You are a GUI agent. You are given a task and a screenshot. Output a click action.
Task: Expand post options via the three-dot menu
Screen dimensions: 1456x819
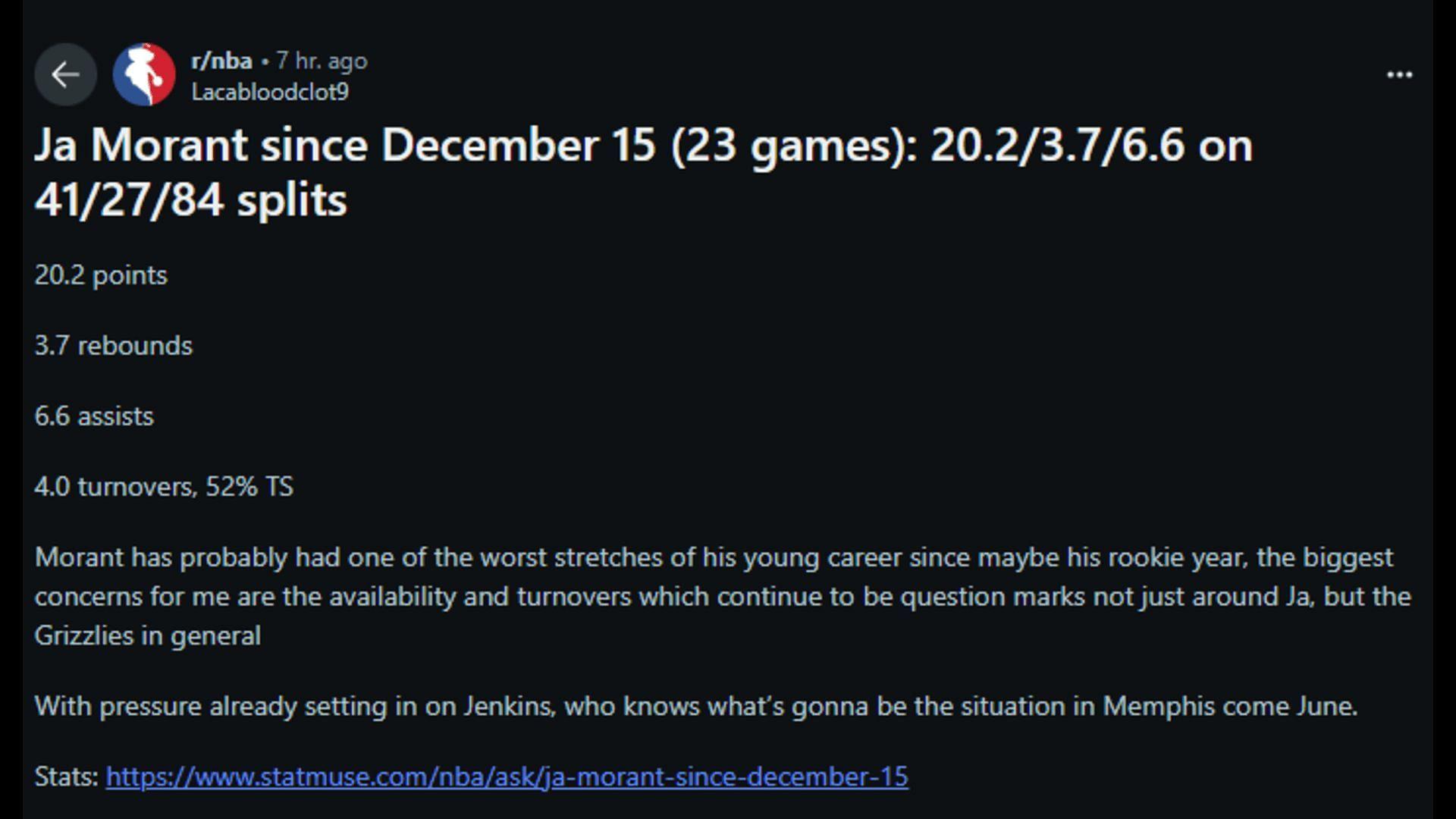1398,74
